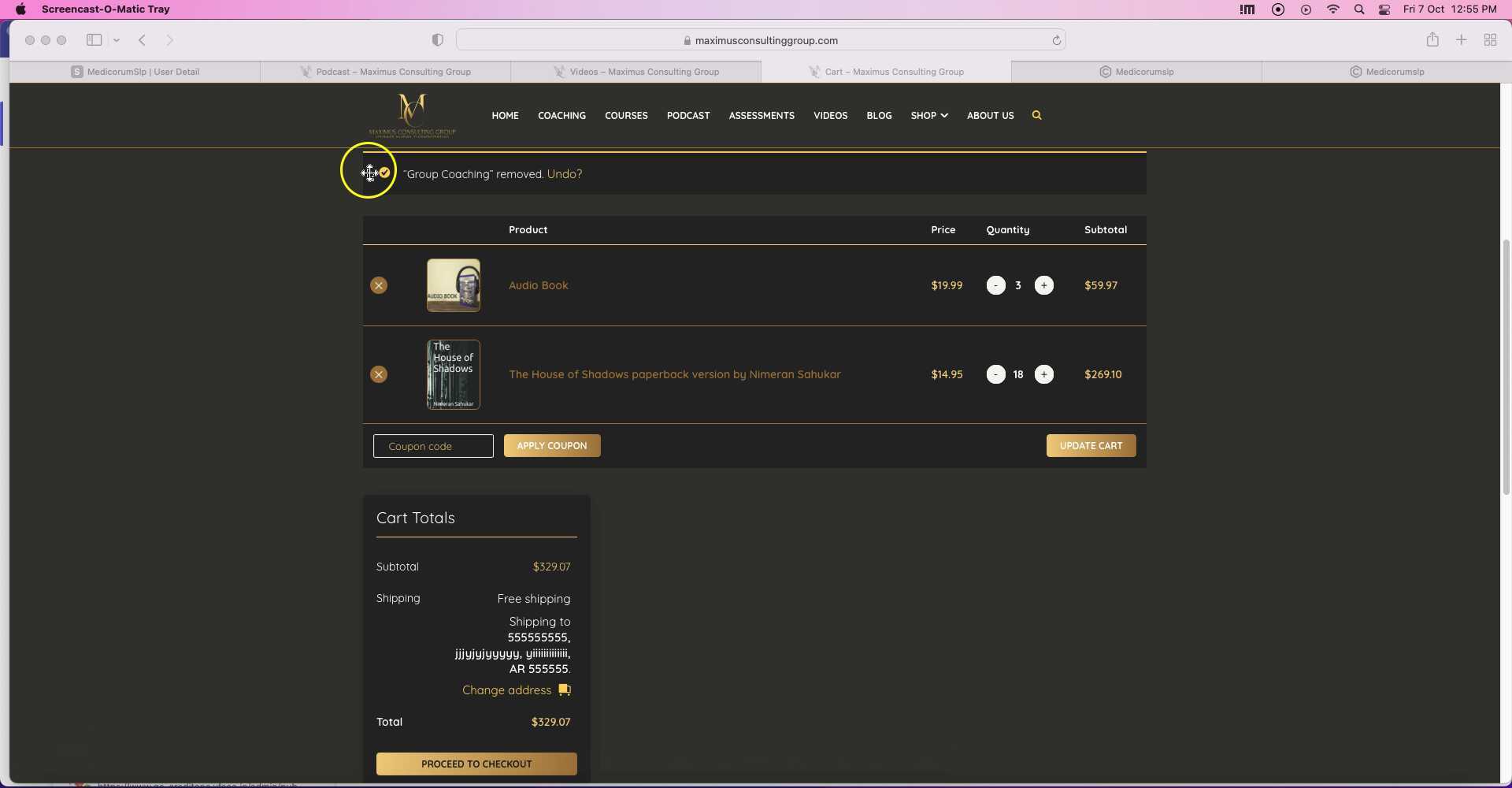Expand the SHOP menu dropdown
This screenshot has height=788, width=1512.
(x=929, y=115)
